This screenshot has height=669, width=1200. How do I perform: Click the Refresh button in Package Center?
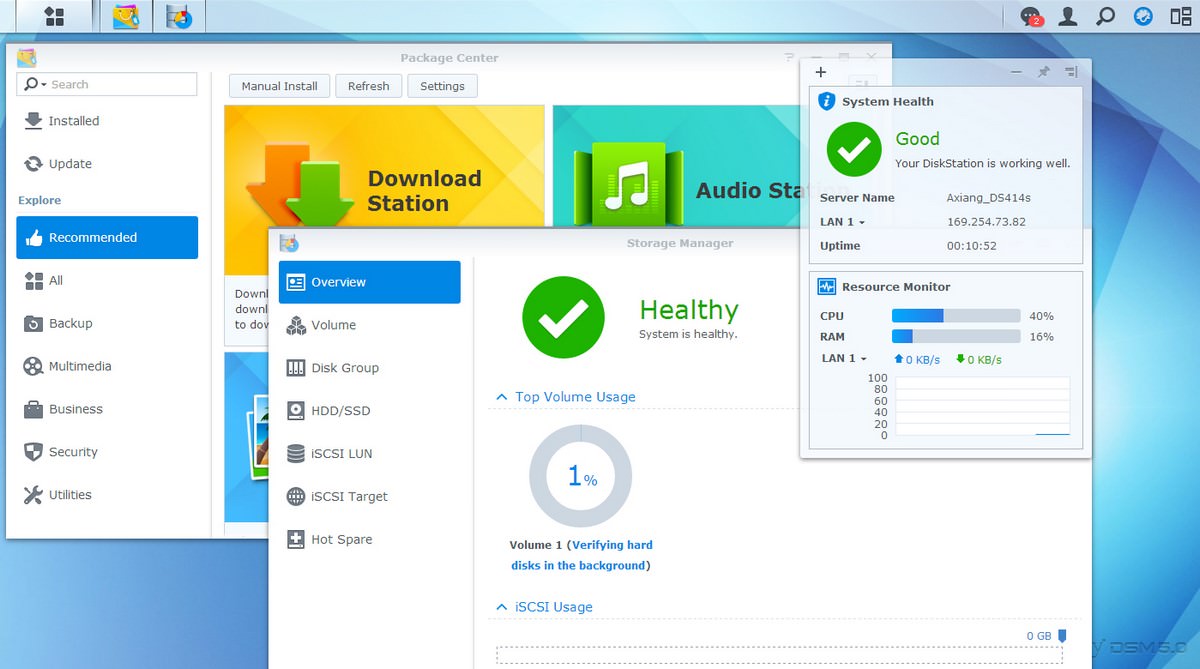(368, 86)
